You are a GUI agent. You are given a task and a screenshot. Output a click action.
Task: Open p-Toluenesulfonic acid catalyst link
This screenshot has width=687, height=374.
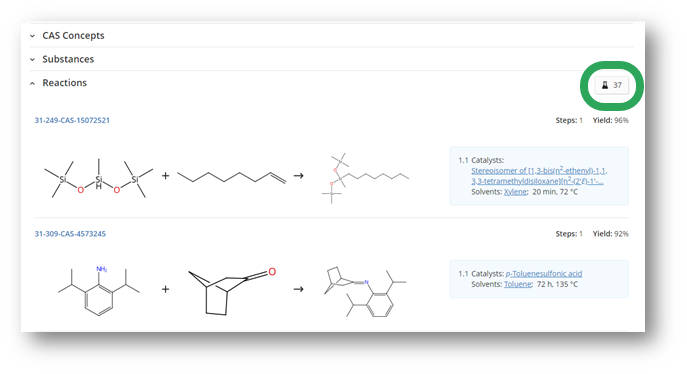click(544, 274)
